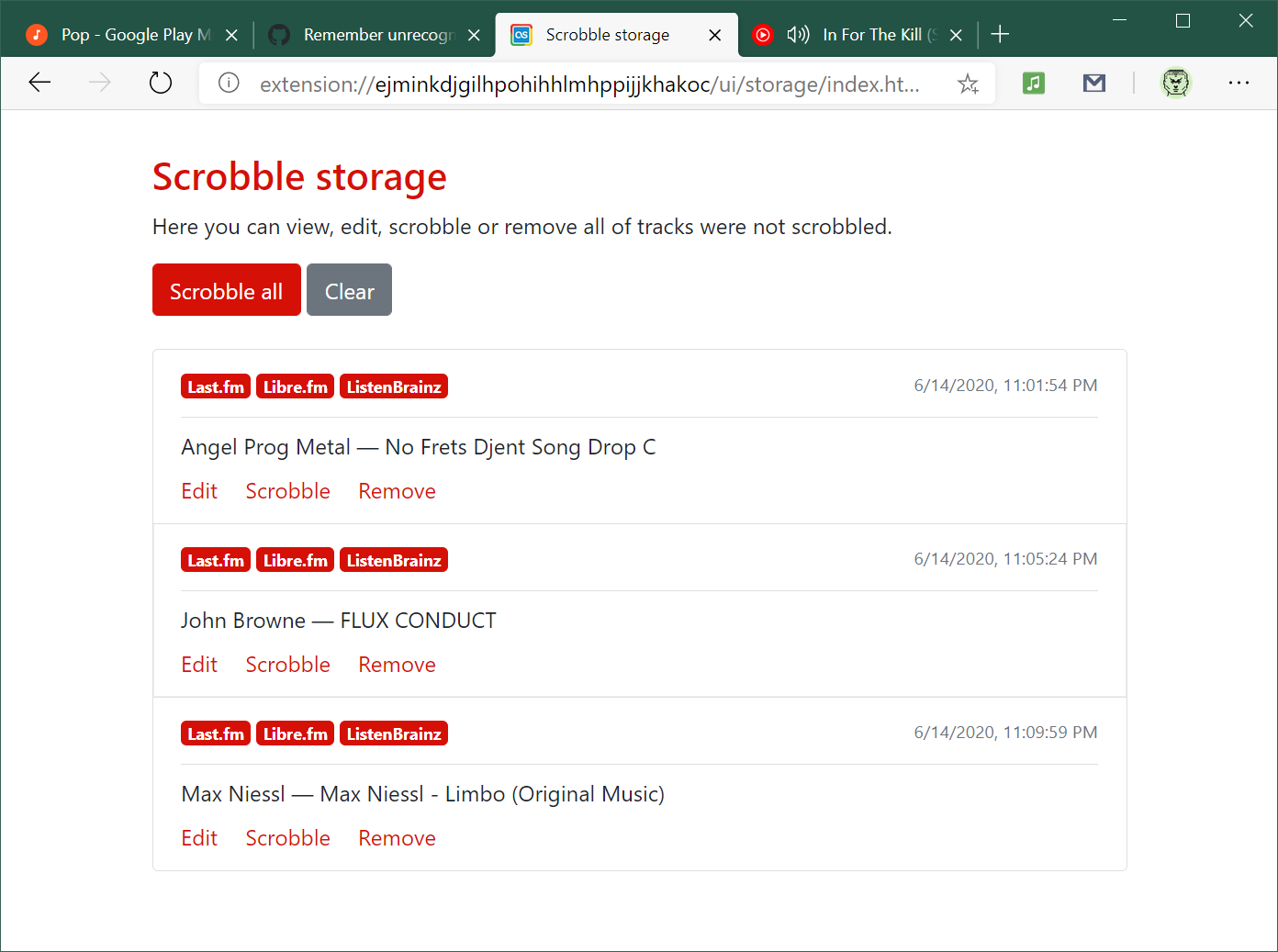The height and width of the screenshot is (952, 1278).
Task: Edit the John Browne — FLUX CONDUCT entry
Action: coord(198,664)
